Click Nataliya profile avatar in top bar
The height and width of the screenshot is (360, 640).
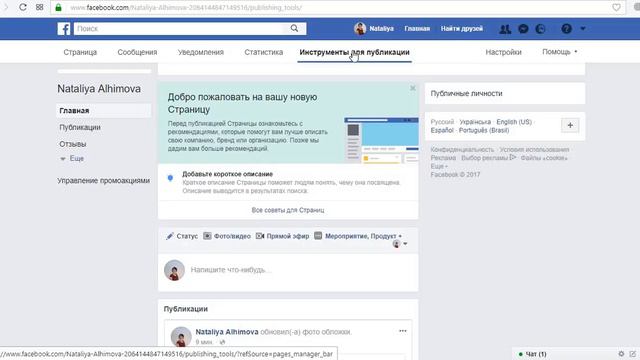tap(360, 28)
